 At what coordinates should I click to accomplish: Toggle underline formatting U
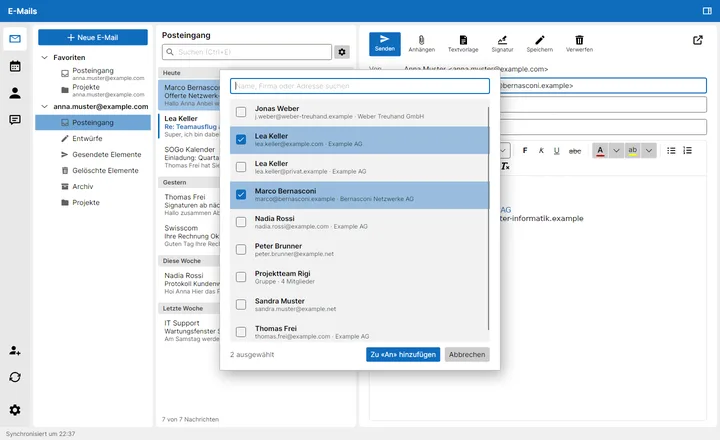click(x=557, y=150)
